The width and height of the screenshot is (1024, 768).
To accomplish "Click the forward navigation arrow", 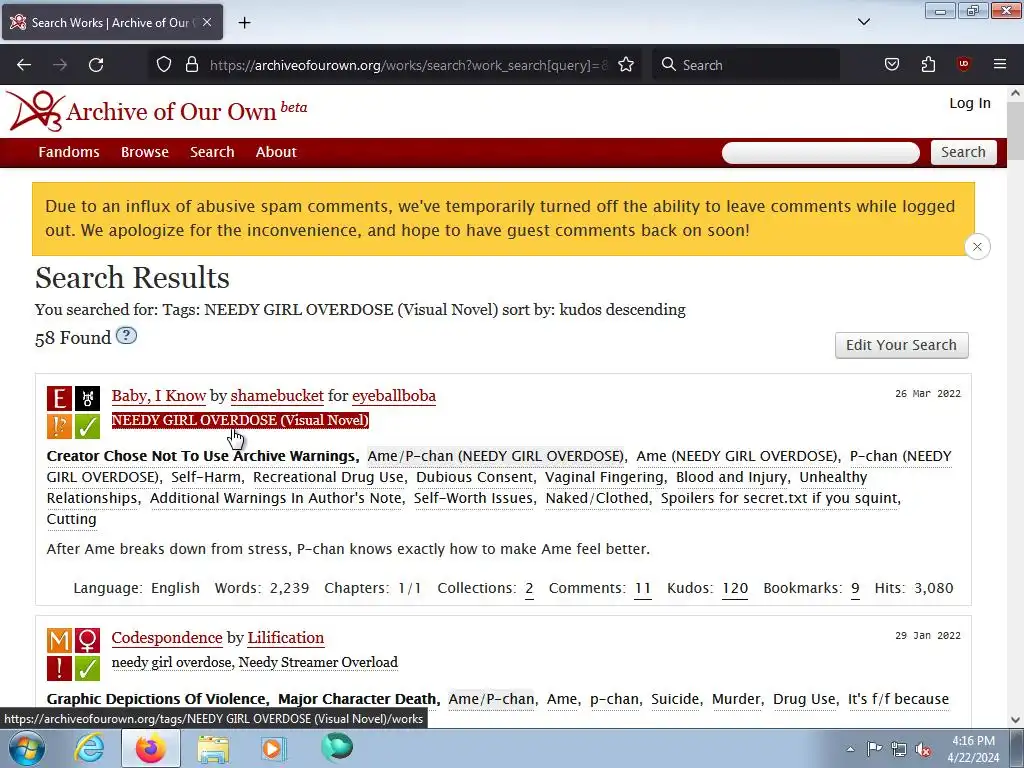I will (x=60, y=65).
